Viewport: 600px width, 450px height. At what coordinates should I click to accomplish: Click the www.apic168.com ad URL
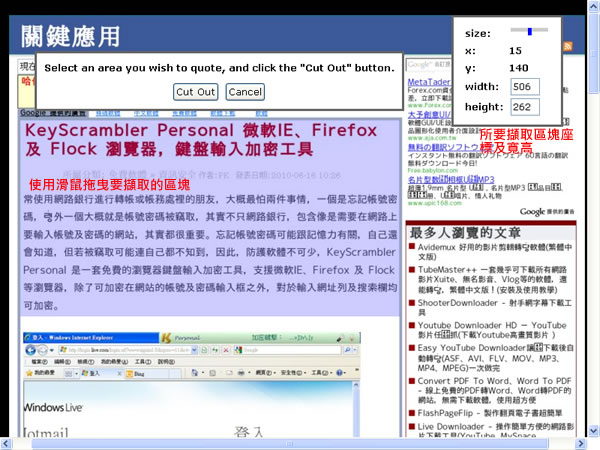435,203
